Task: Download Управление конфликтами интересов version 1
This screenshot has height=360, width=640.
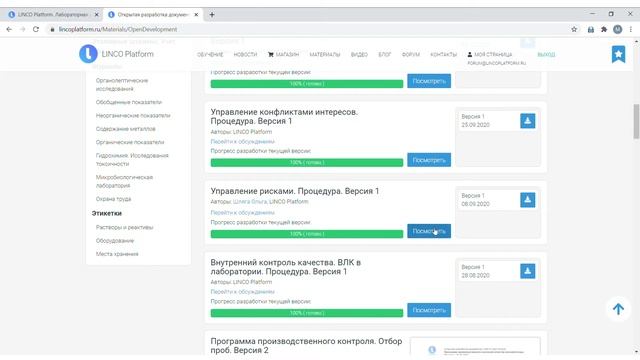Action: pyautogui.click(x=527, y=121)
